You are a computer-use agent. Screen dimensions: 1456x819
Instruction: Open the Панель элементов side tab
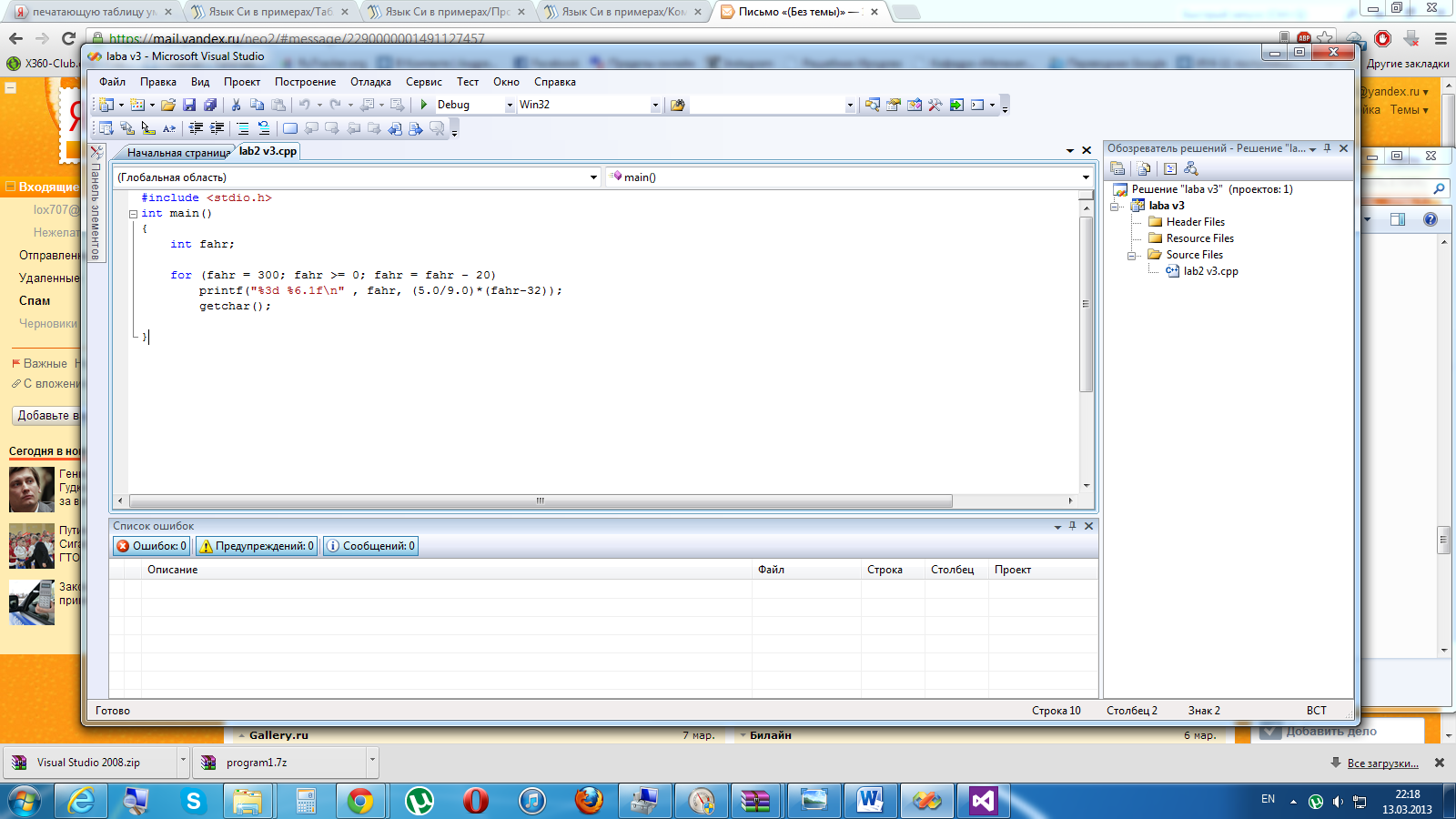coord(96,202)
